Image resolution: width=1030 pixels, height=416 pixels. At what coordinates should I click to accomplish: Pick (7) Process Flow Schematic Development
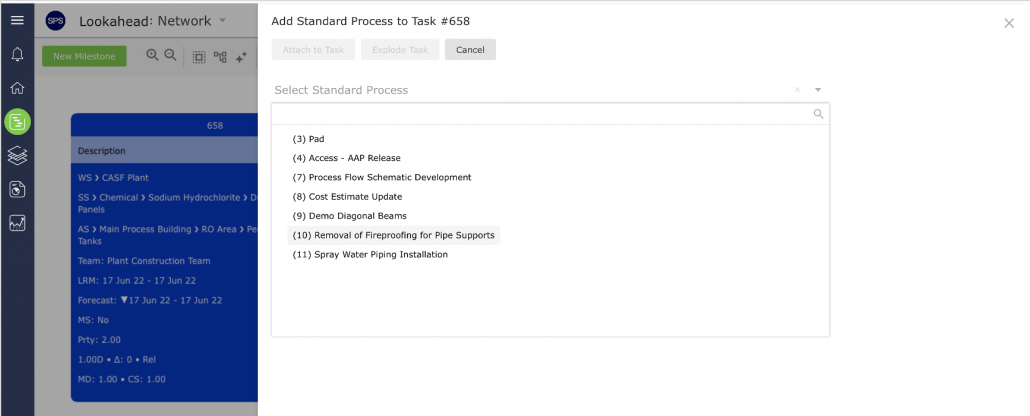tap(382, 177)
